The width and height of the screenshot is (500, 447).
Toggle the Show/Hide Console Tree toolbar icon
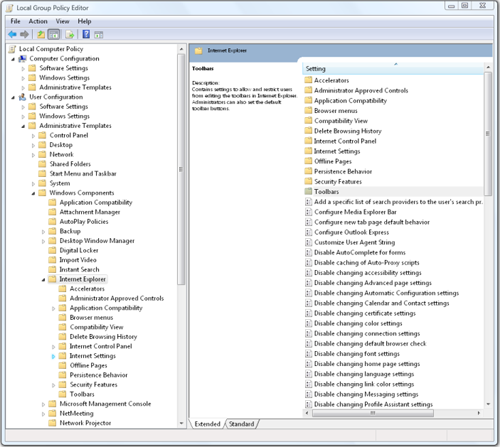[x=54, y=34]
